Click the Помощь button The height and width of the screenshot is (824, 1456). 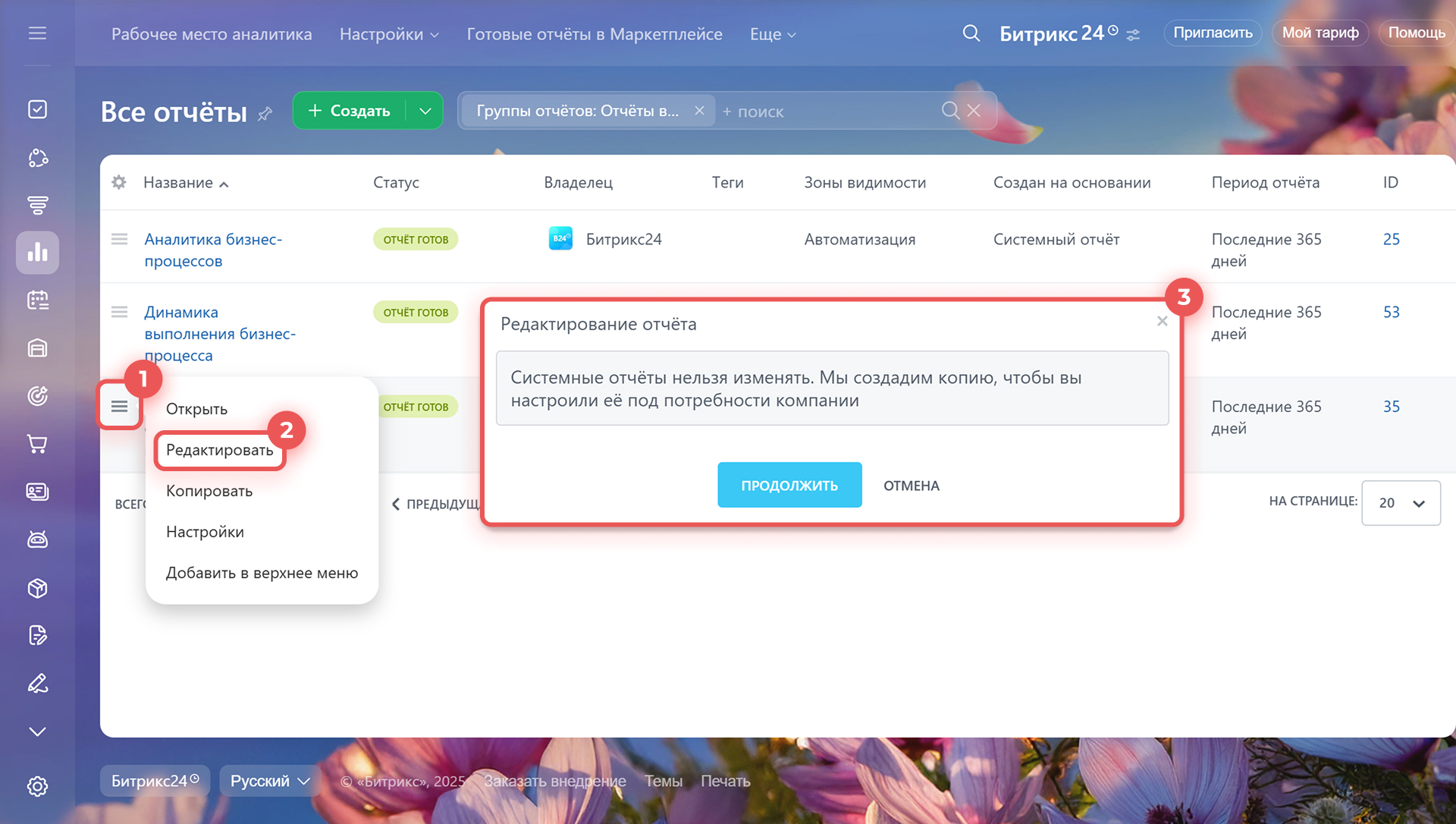1417,33
